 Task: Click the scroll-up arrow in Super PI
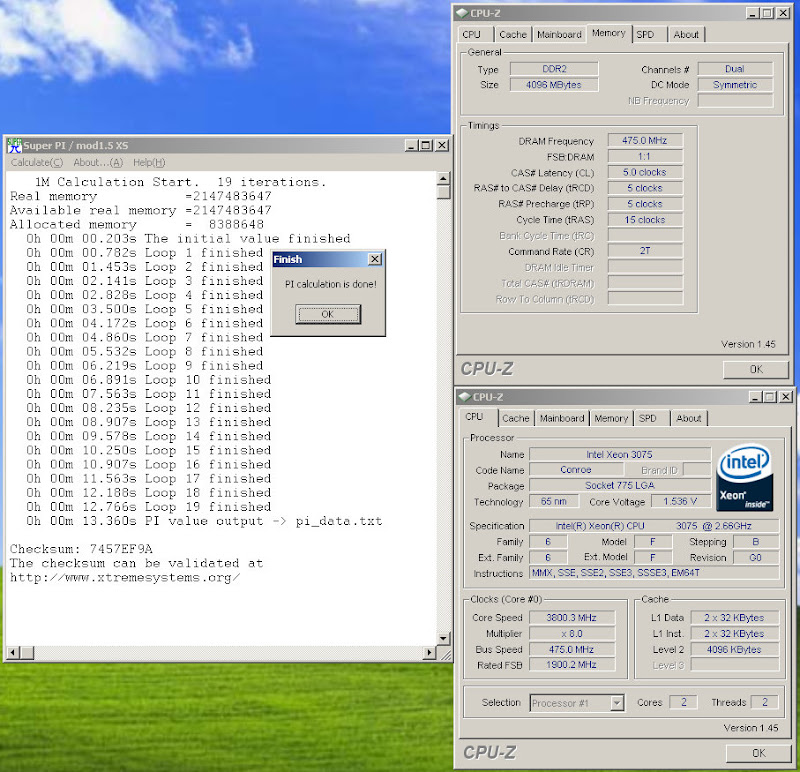coord(442,179)
